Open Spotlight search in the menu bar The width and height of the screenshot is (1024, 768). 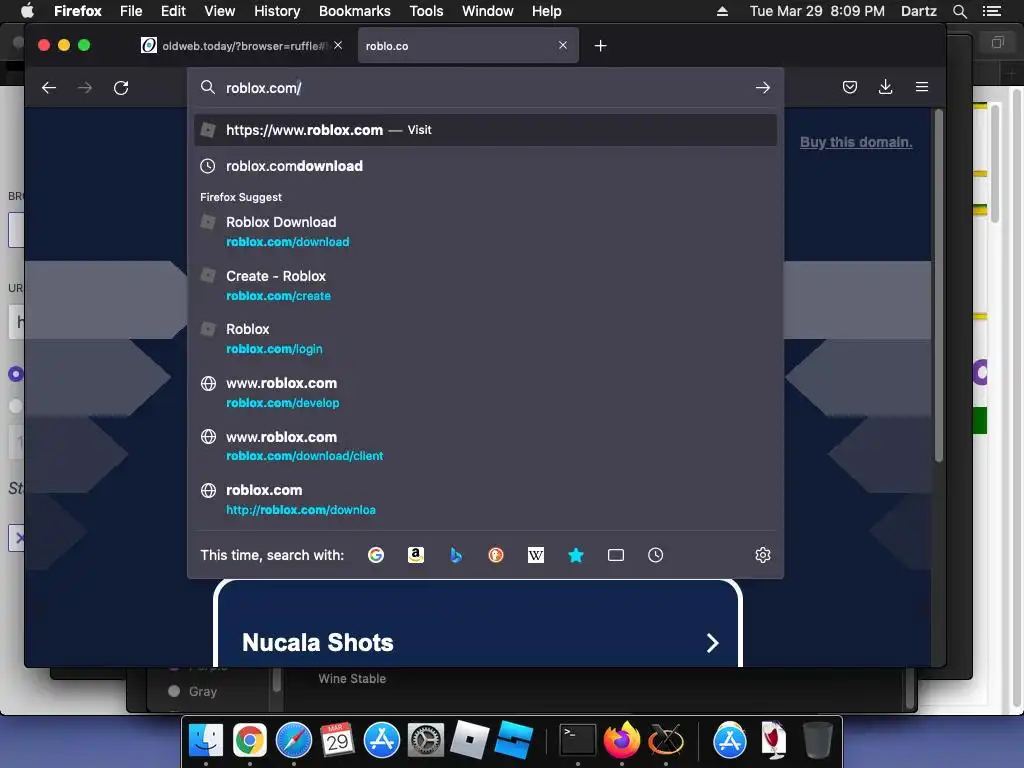click(x=959, y=11)
